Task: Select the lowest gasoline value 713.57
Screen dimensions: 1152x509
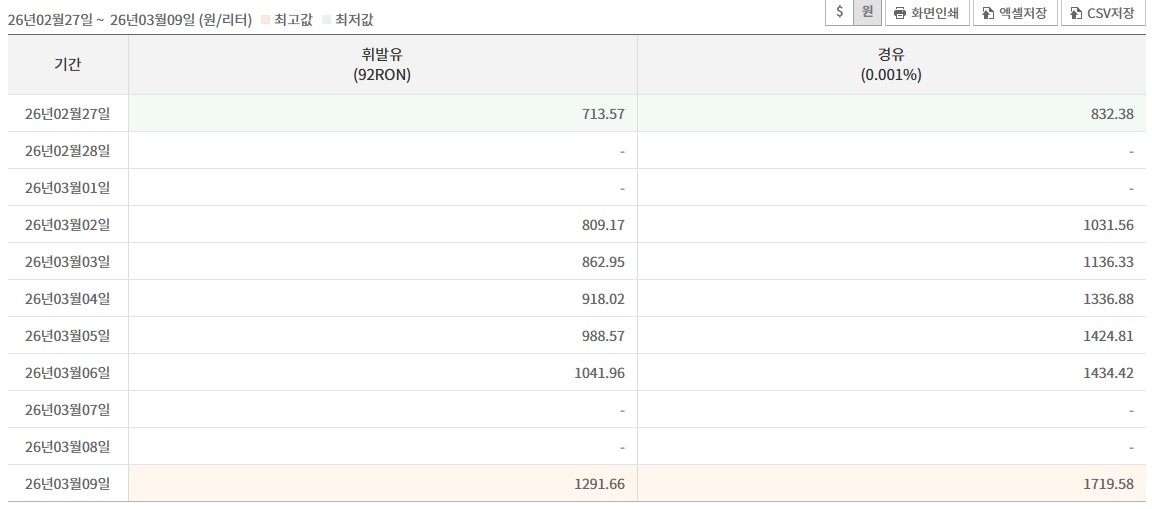Action: pos(604,114)
